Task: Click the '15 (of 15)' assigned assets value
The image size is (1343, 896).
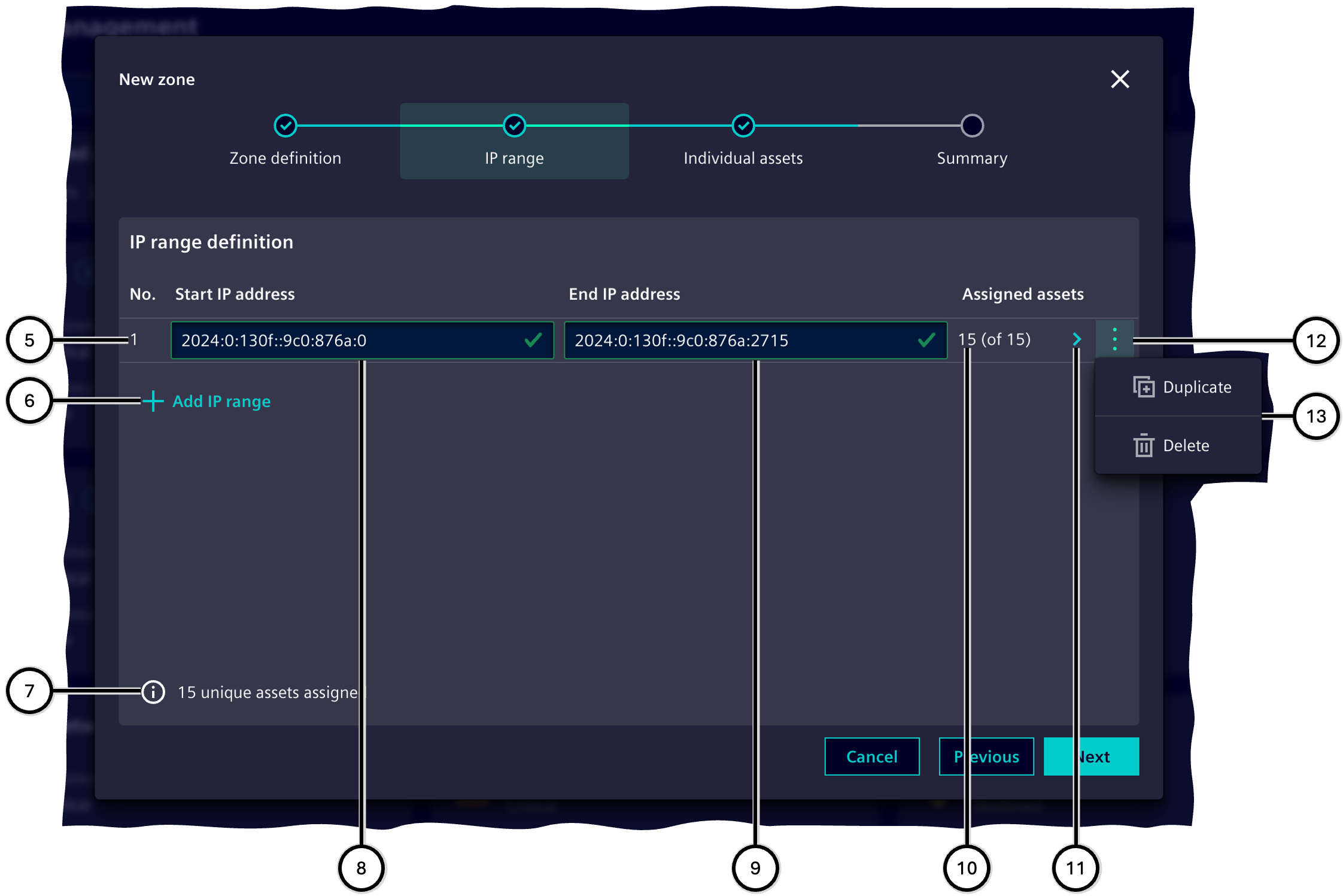Action: tap(994, 339)
